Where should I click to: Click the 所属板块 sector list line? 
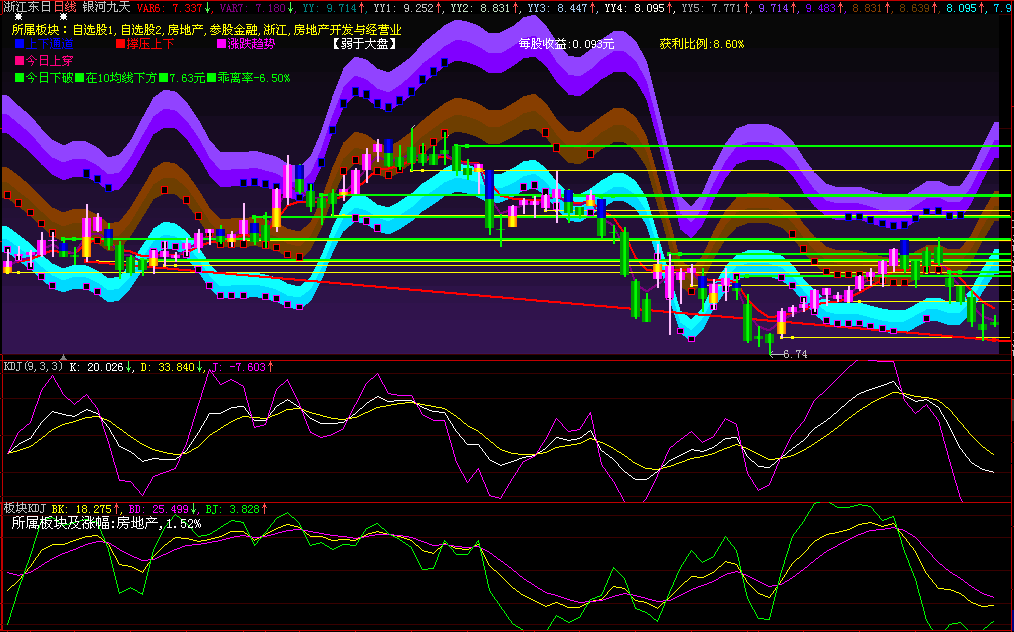pyautogui.click(x=207, y=30)
